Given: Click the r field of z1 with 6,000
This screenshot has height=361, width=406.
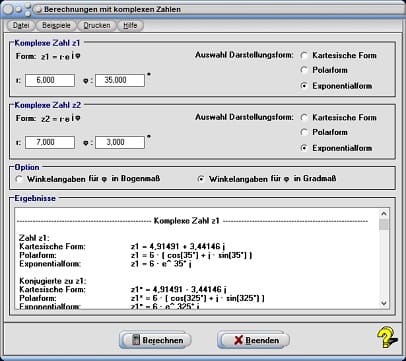Looking at the screenshot, I should pos(50,80).
